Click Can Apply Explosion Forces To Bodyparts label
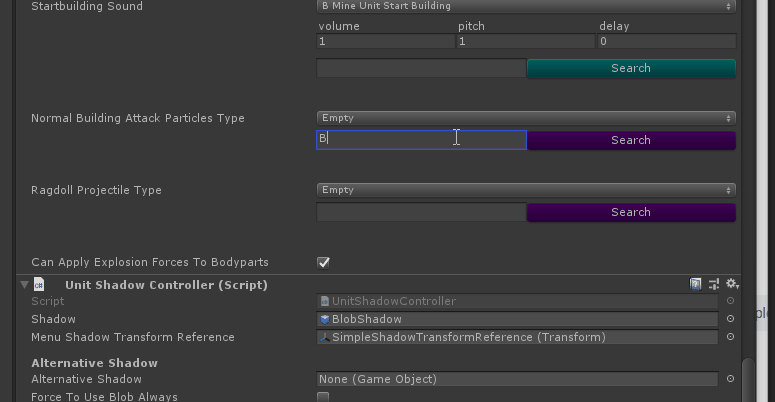The image size is (775, 402). pos(150,262)
